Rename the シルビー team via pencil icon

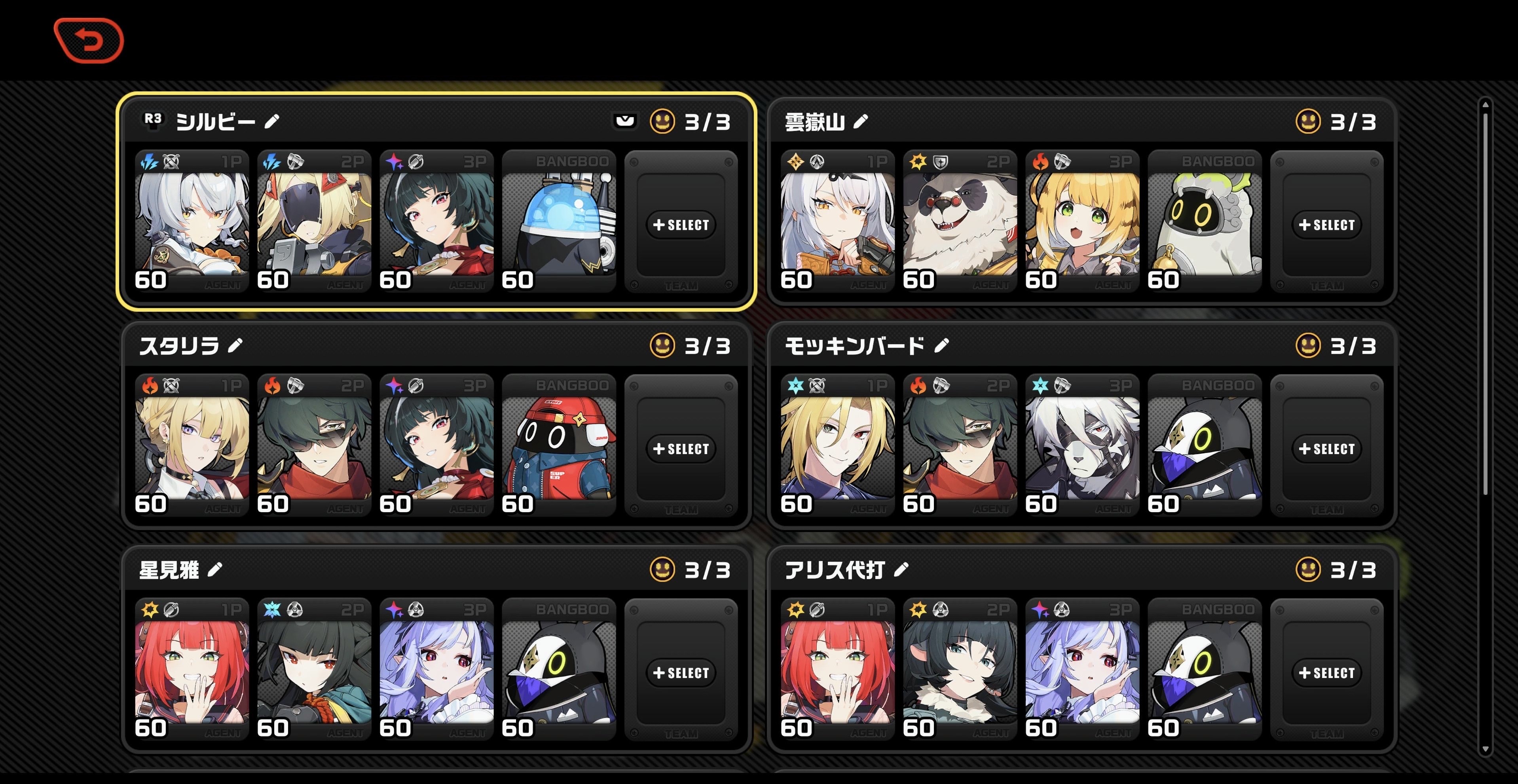point(271,122)
